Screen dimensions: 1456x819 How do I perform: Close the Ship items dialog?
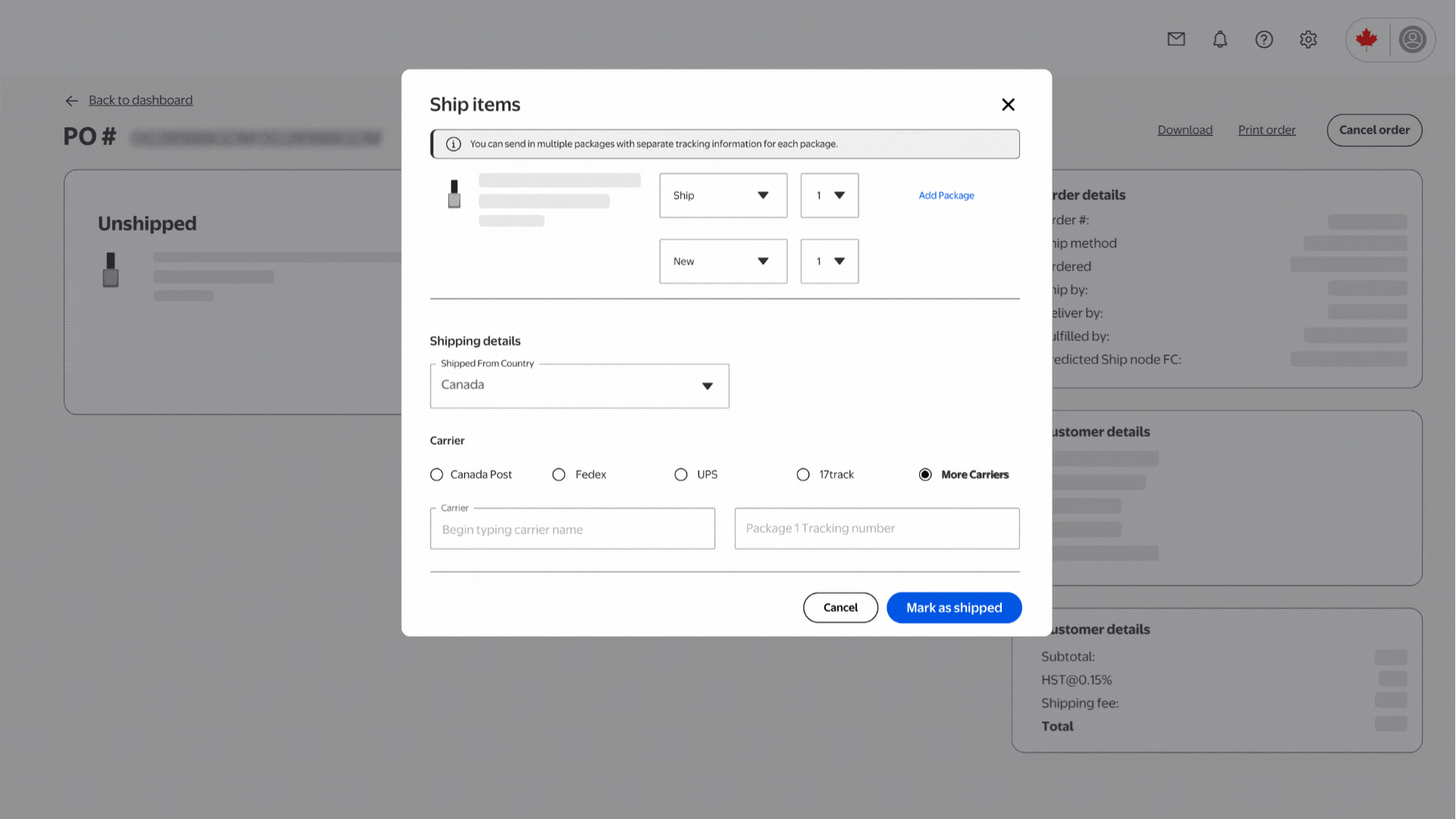pos(1008,105)
